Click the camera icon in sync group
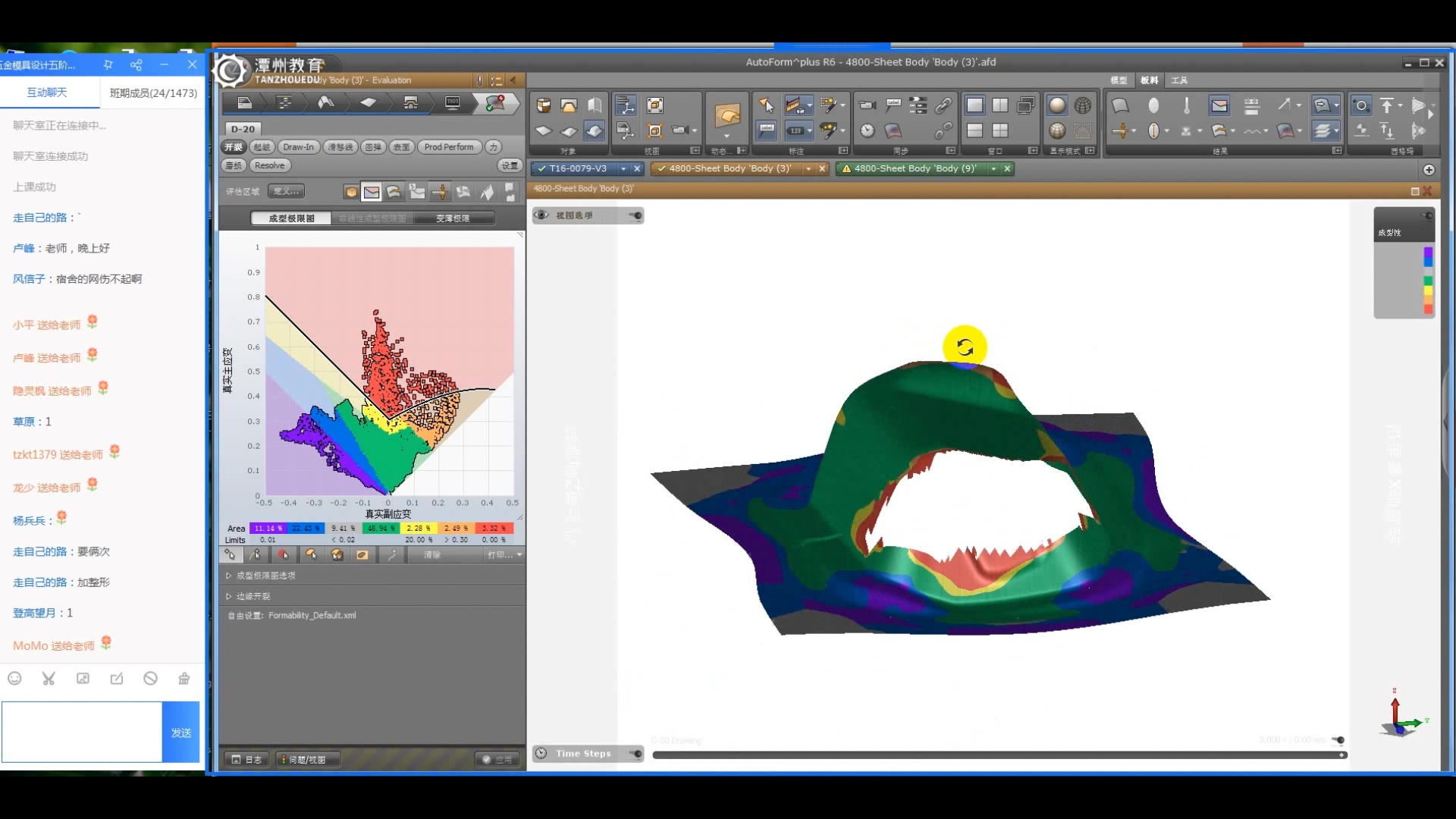Image resolution: width=1456 pixels, height=819 pixels. click(868, 105)
